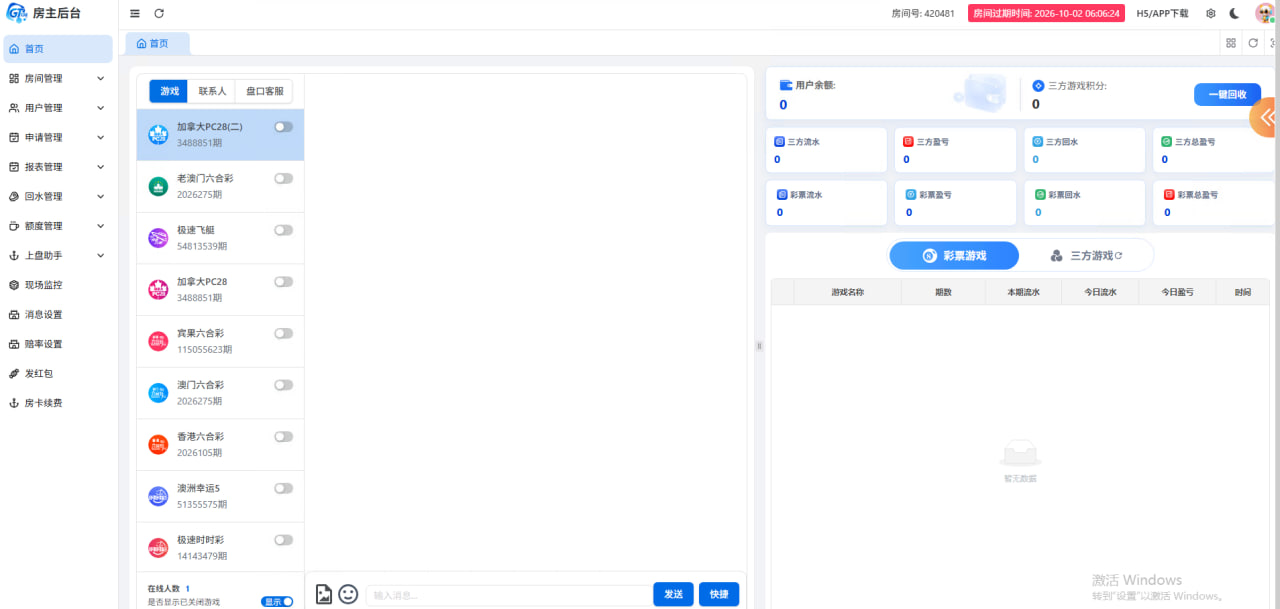Go to 赔率设置 in the sidebar

pyautogui.click(x=57, y=344)
